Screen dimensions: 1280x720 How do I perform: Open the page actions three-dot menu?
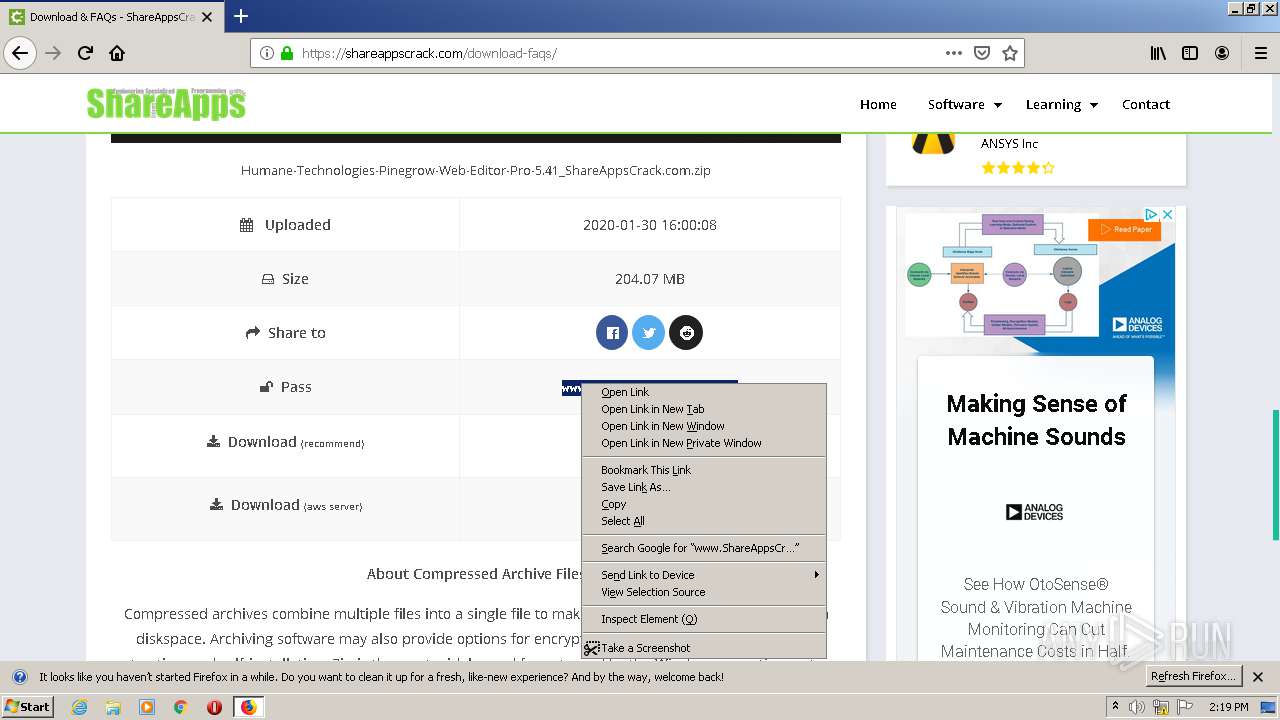(x=954, y=53)
